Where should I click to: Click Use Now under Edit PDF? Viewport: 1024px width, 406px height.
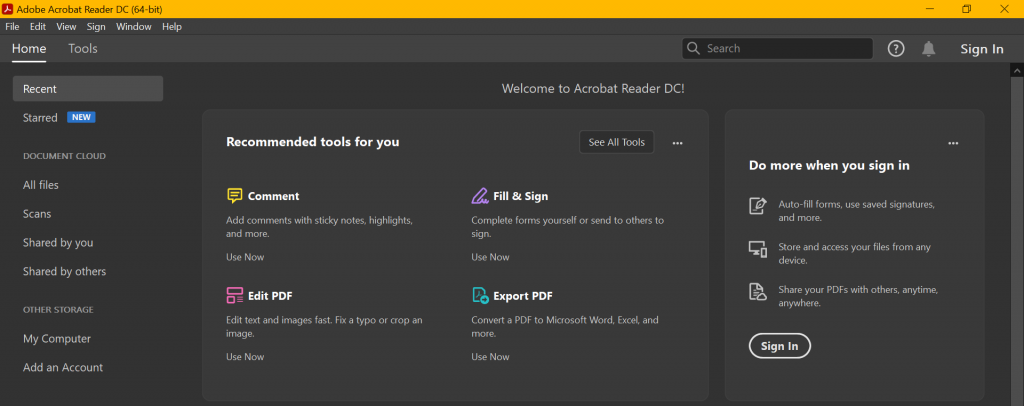[245, 357]
